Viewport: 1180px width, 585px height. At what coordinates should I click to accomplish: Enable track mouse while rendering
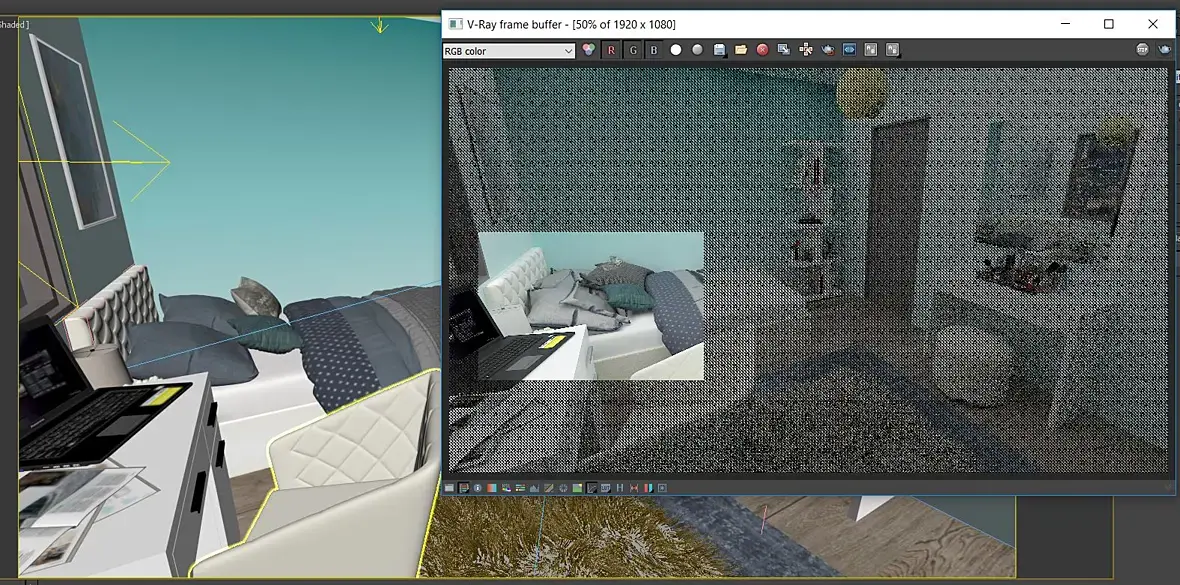pos(805,50)
